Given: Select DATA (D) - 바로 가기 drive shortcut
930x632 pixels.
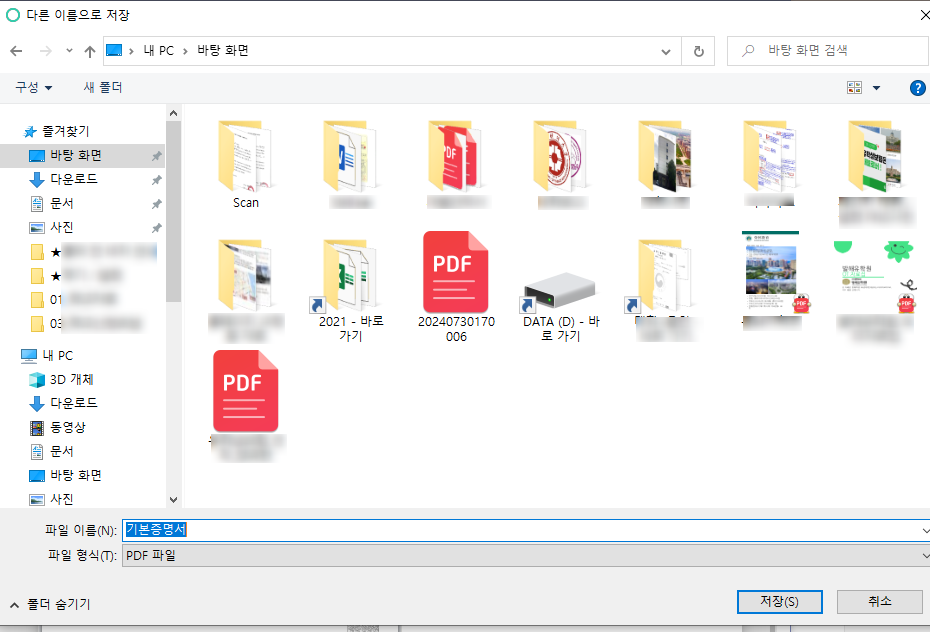Looking at the screenshot, I should [561, 305].
